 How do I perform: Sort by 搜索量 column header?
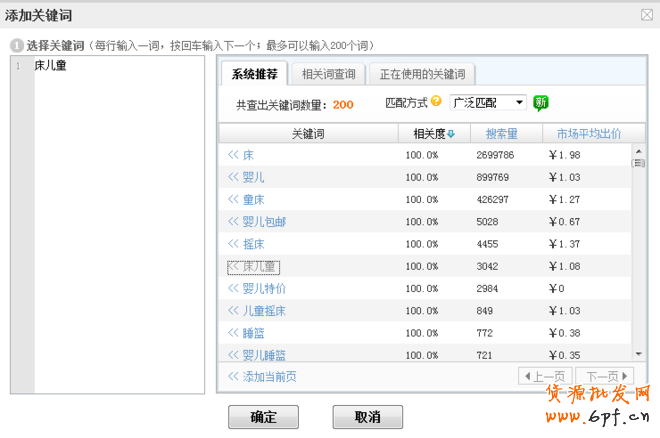coord(501,134)
